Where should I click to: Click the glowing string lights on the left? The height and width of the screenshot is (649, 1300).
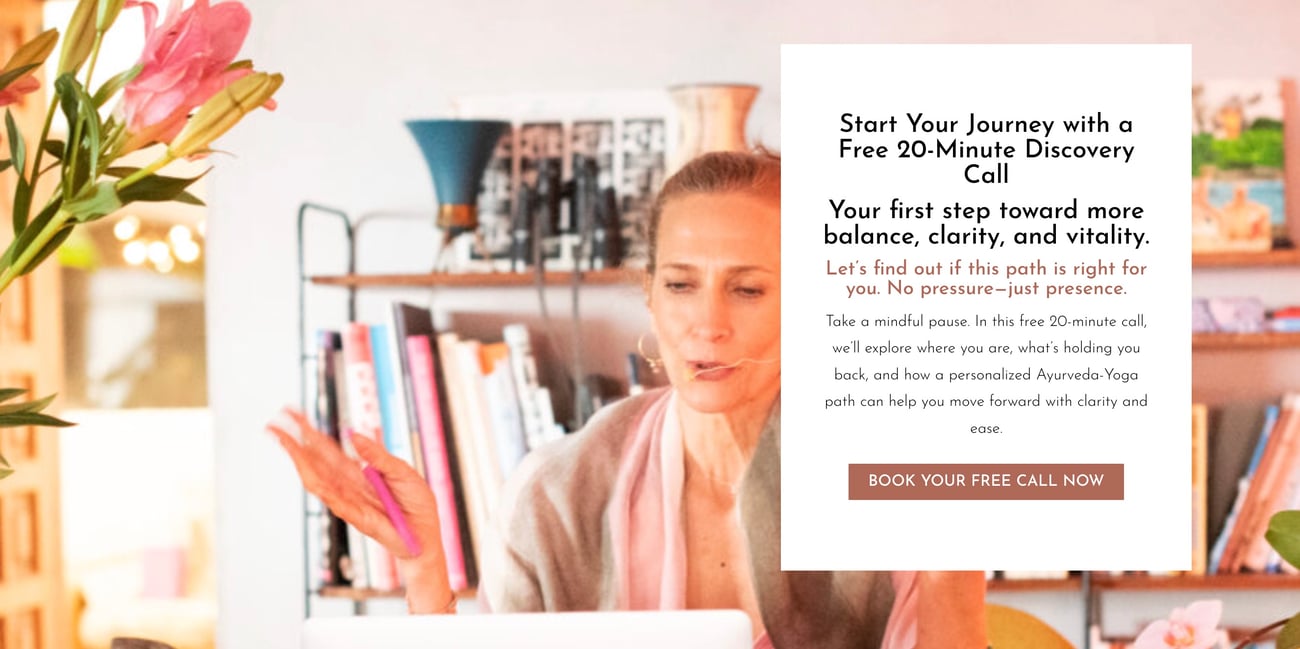[160, 242]
